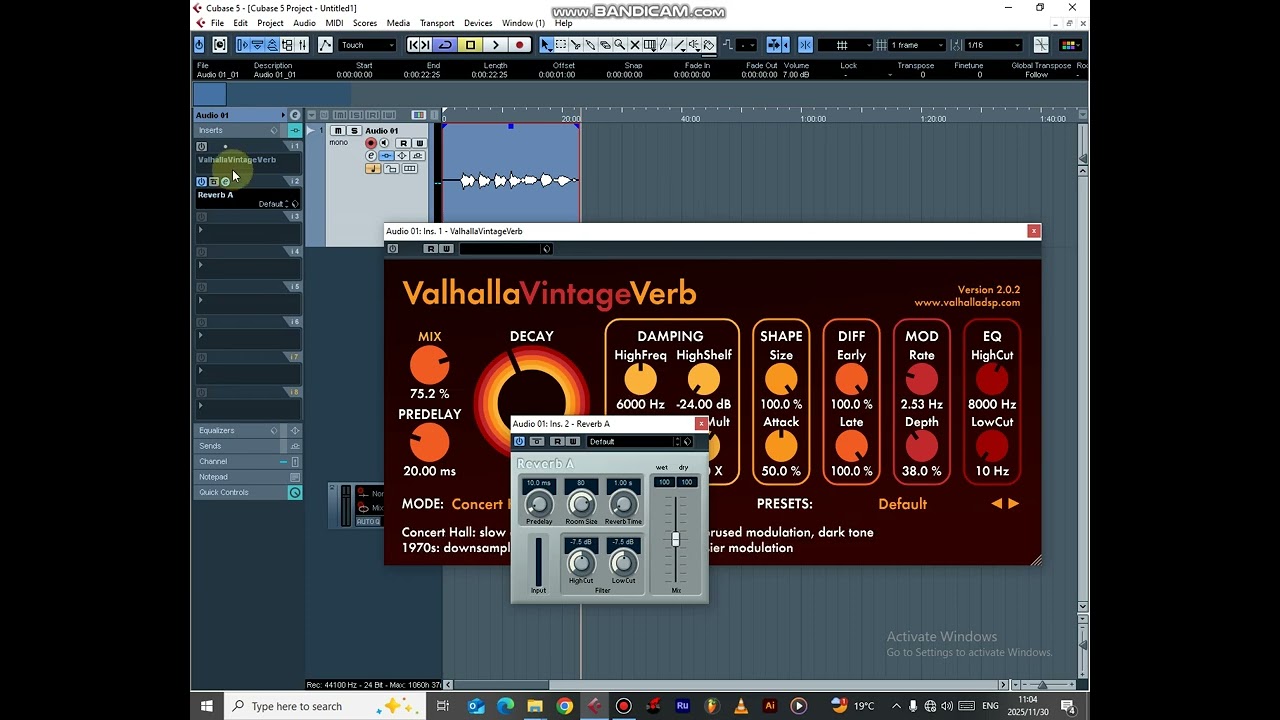The height and width of the screenshot is (720, 1280).
Task: Select the next Valhalla preset arrow
Action: pos(1014,504)
